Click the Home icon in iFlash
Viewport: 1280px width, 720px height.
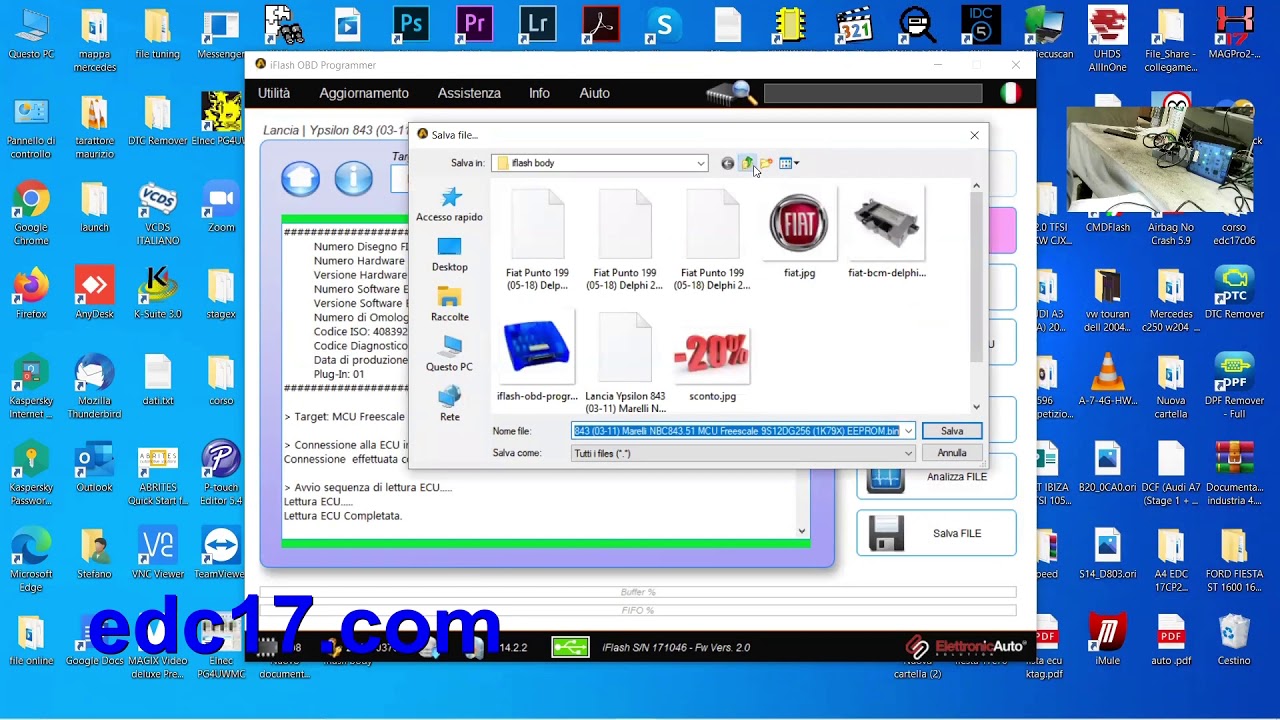(x=300, y=178)
